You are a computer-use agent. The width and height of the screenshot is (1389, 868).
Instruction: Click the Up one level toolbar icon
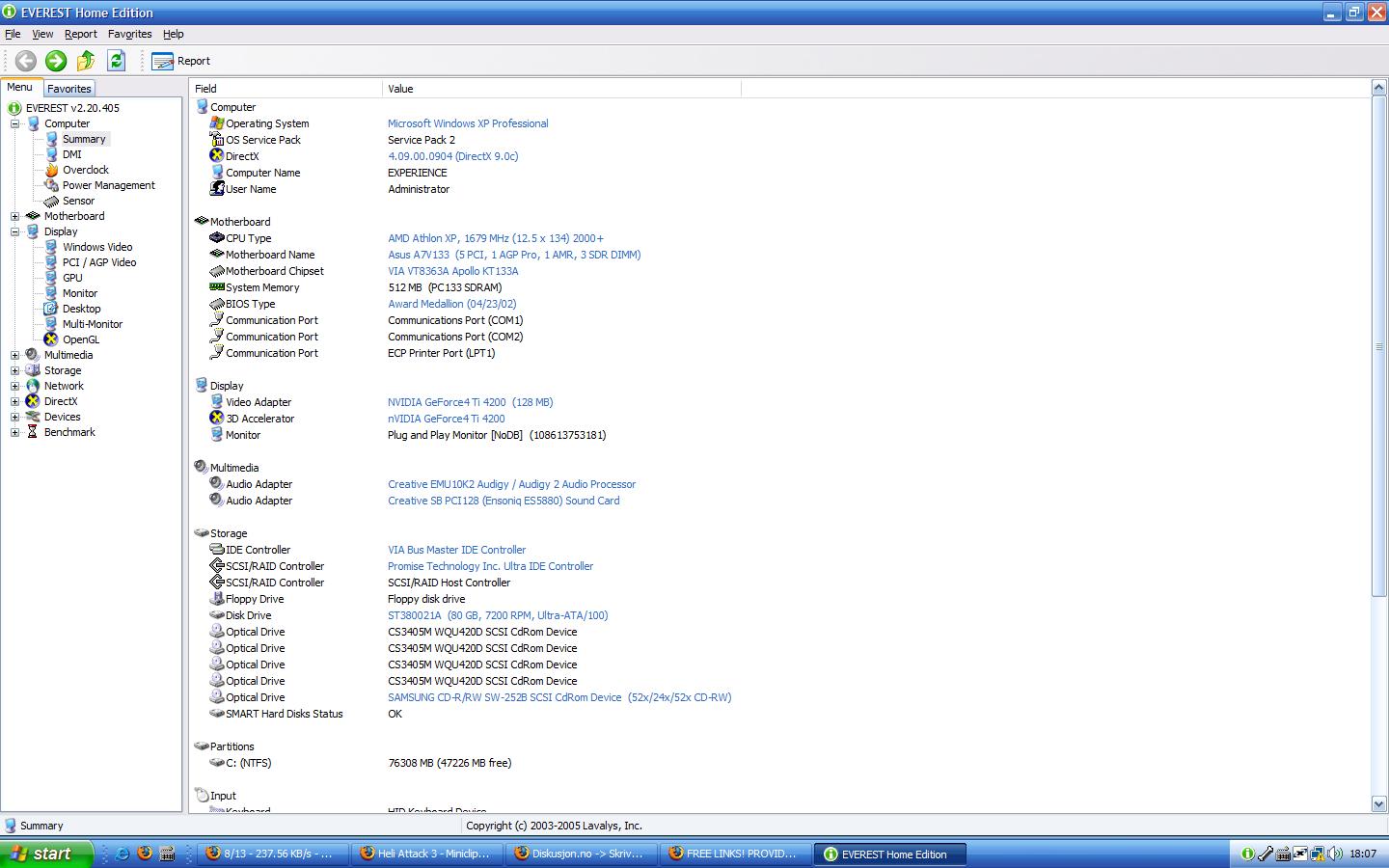click(x=86, y=61)
